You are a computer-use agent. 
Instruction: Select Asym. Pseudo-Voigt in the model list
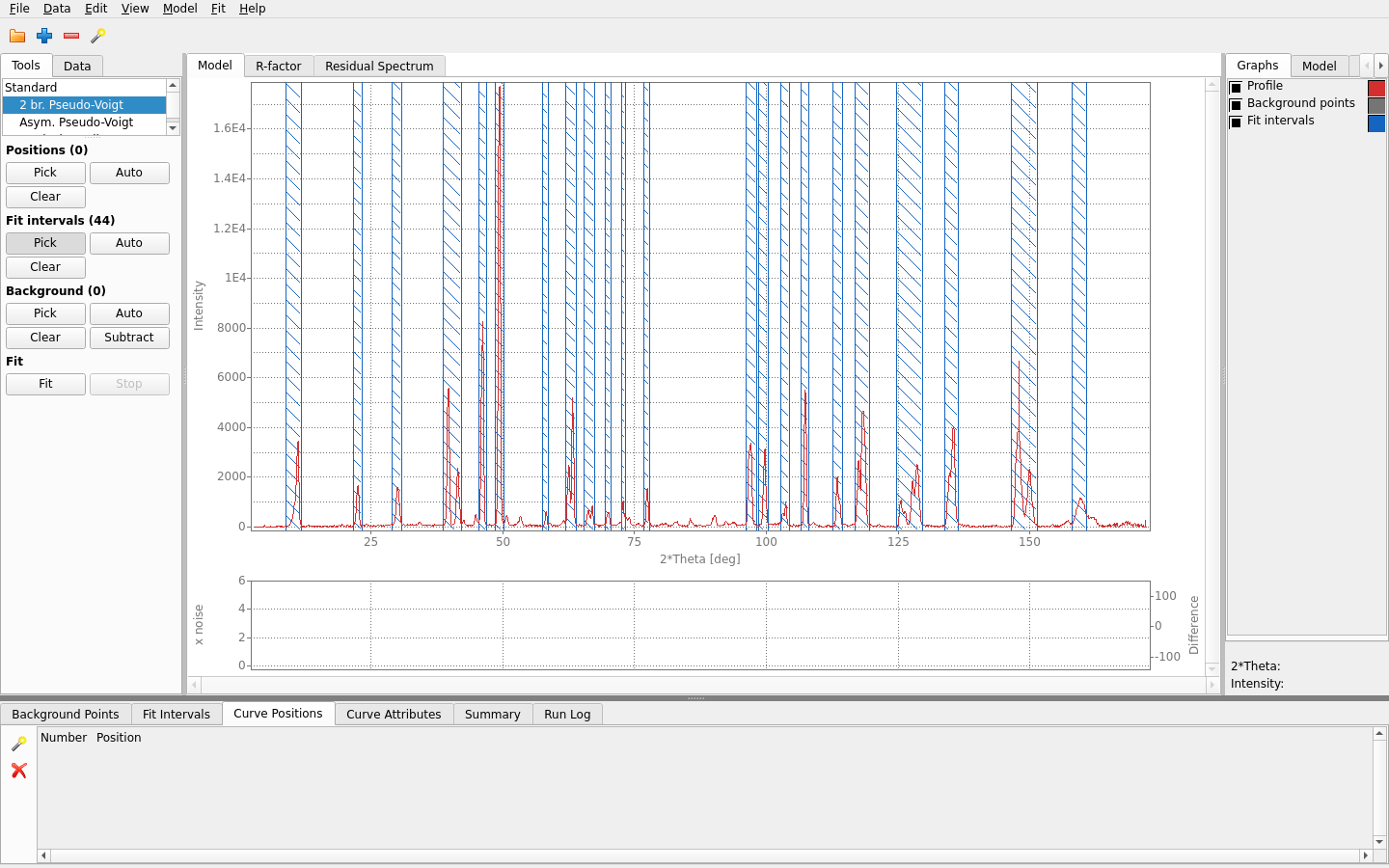(84, 122)
